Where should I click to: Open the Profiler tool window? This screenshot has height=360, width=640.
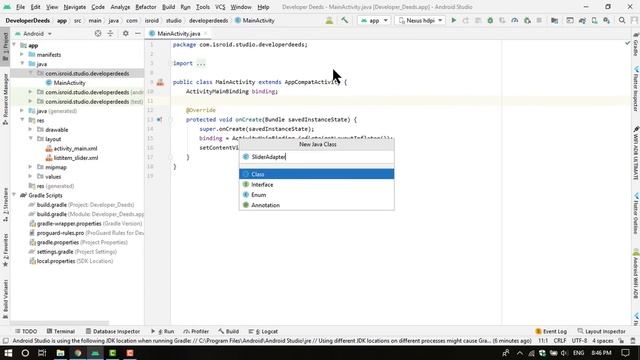(196, 331)
